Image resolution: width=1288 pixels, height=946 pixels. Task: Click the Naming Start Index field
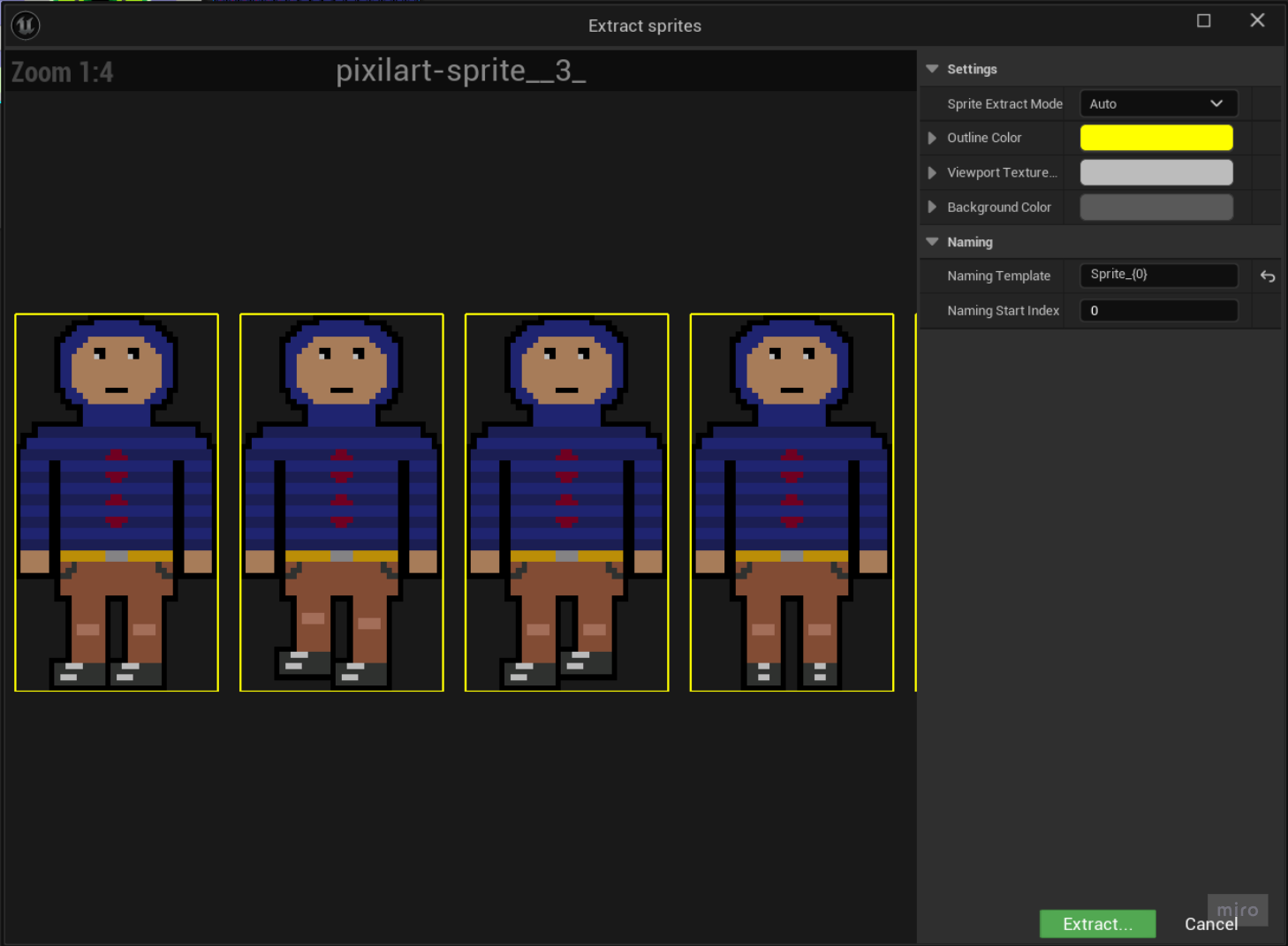point(1157,311)
